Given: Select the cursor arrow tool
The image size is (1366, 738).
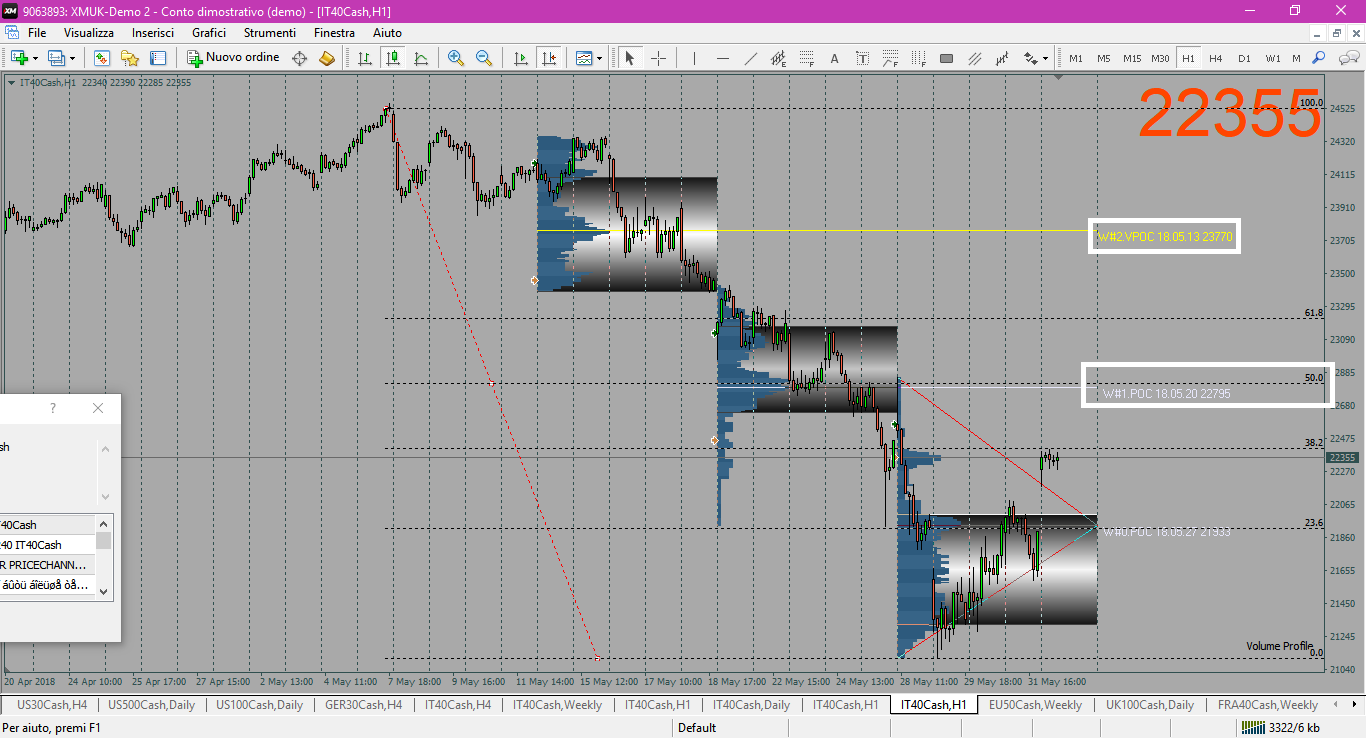Looking at the screenshot, I should pos(630,58).
